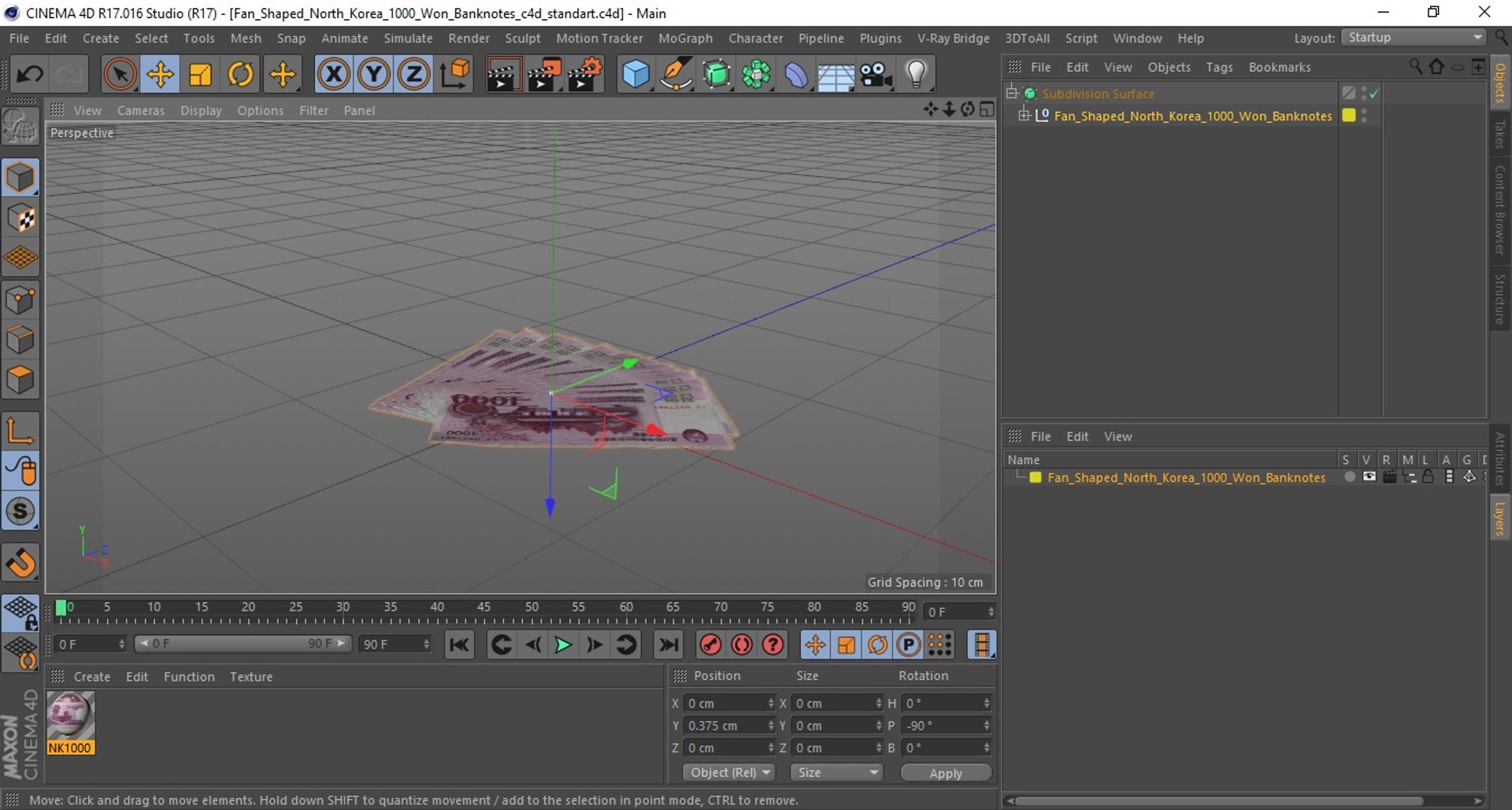Screen dimensions: 1512x810
Task: Toggle Rotation keyframe recording
Action: pyautogui.click(x=877, y=645)
